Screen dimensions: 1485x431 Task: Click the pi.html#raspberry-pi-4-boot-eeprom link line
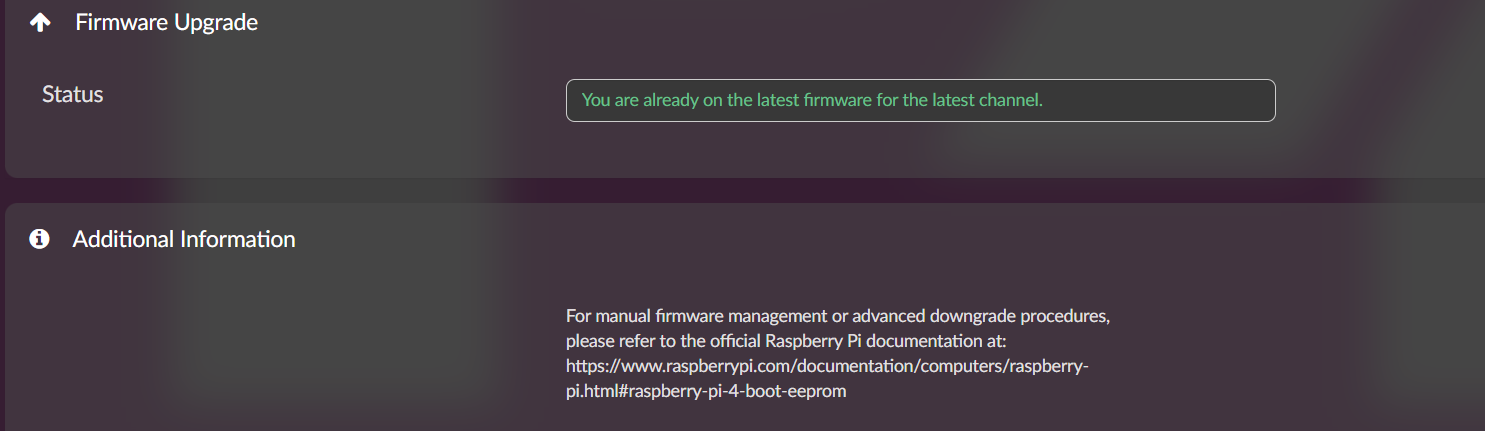coord(706,391)
